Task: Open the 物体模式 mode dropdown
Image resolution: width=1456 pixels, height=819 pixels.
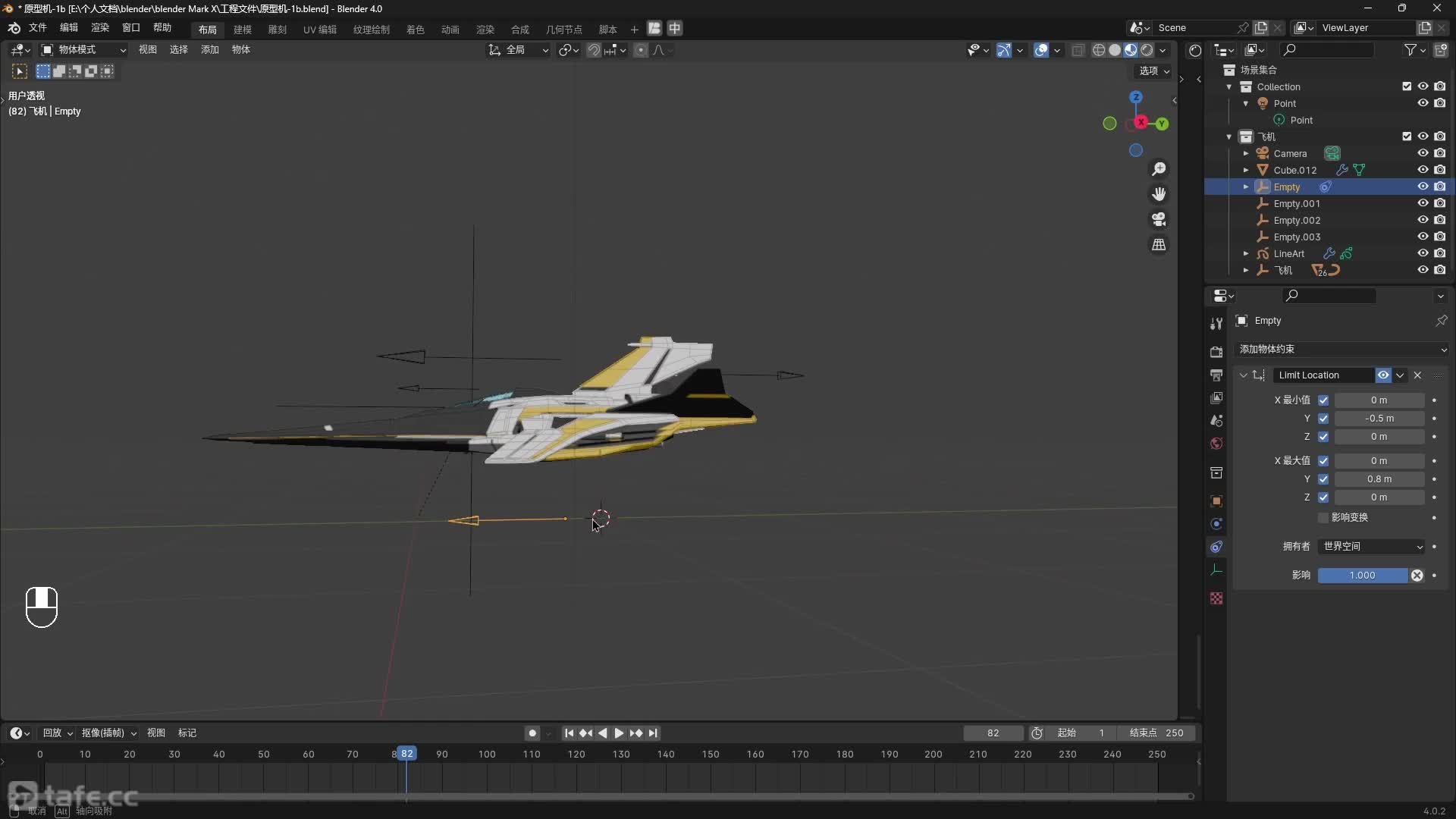Action: 83,50
